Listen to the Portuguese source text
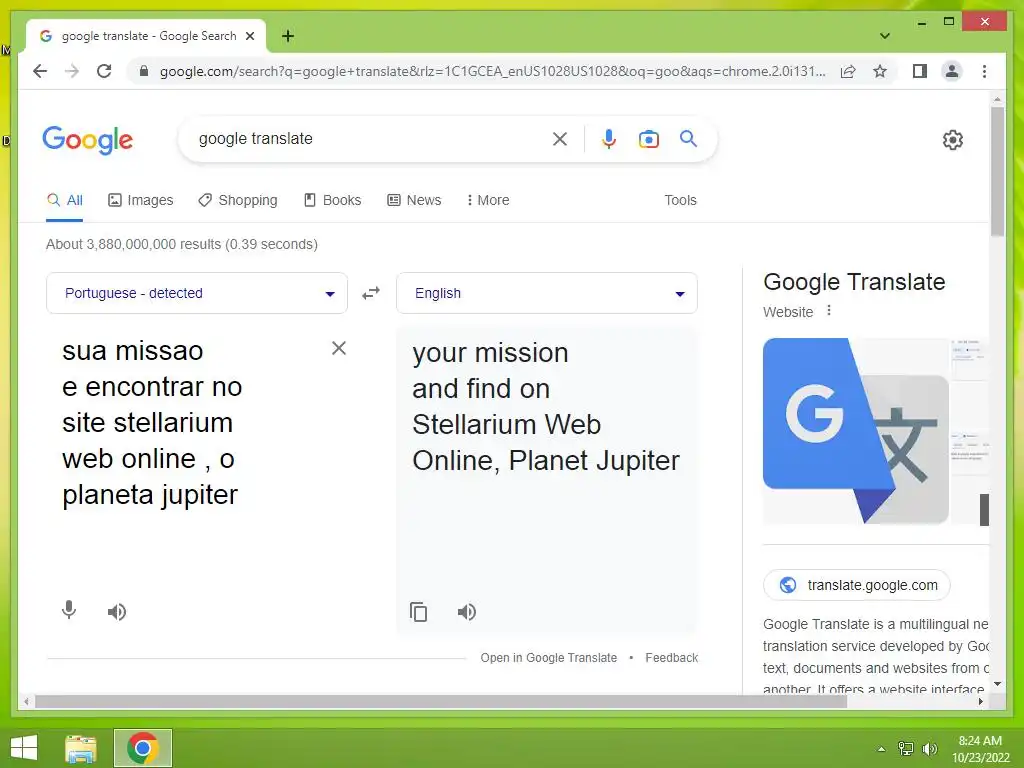The width and height of the screenshot is (1024, 768). click(117, 612)
